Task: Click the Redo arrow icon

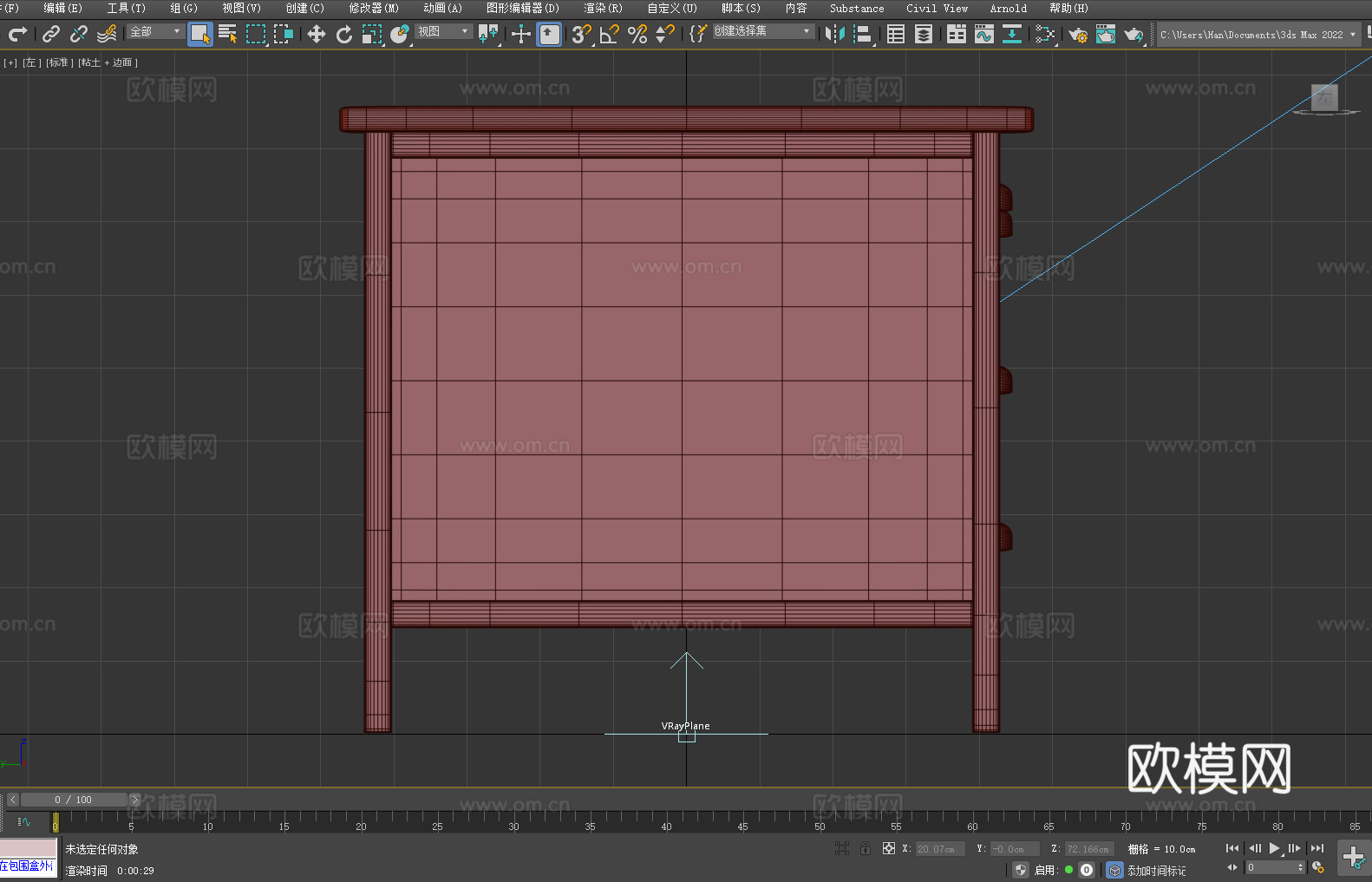Action: [x=17, y=34]
